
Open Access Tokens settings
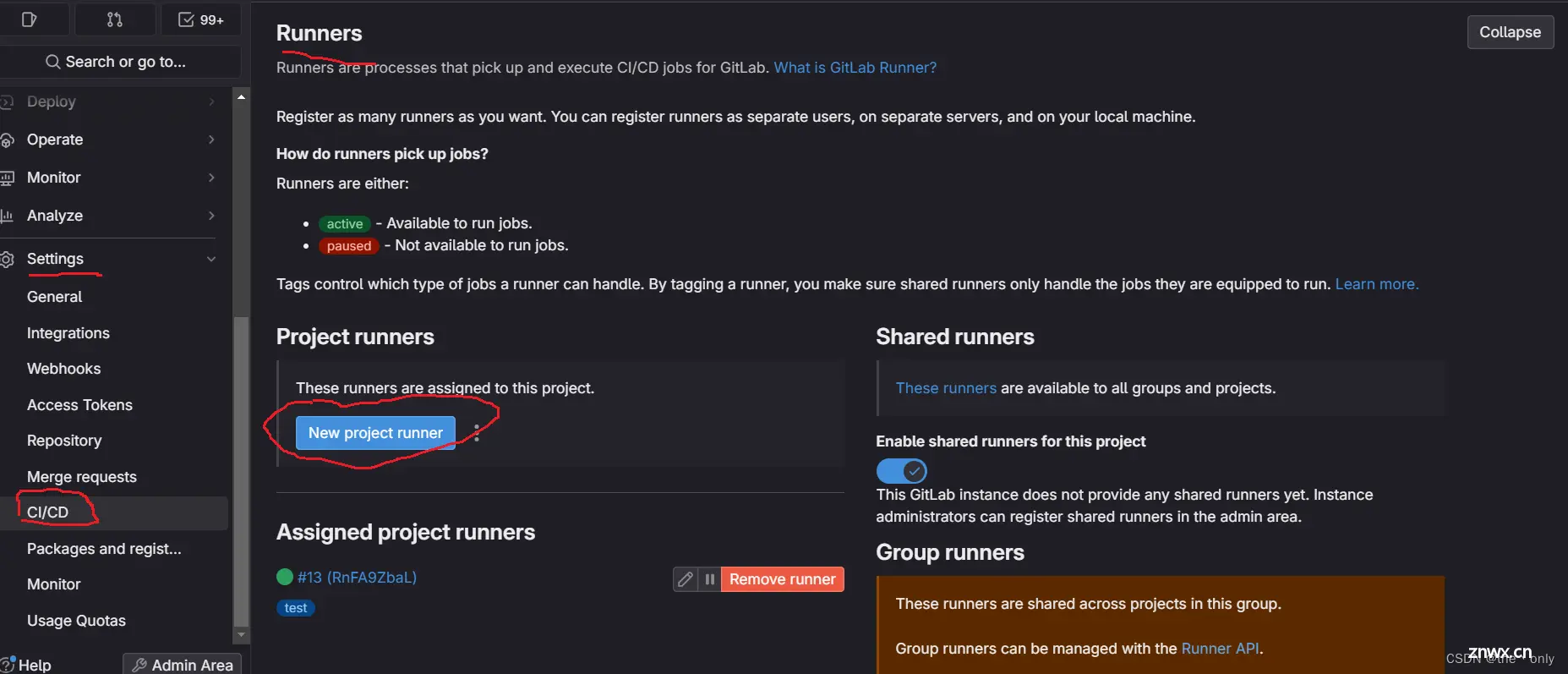click(x=79, y=405)
